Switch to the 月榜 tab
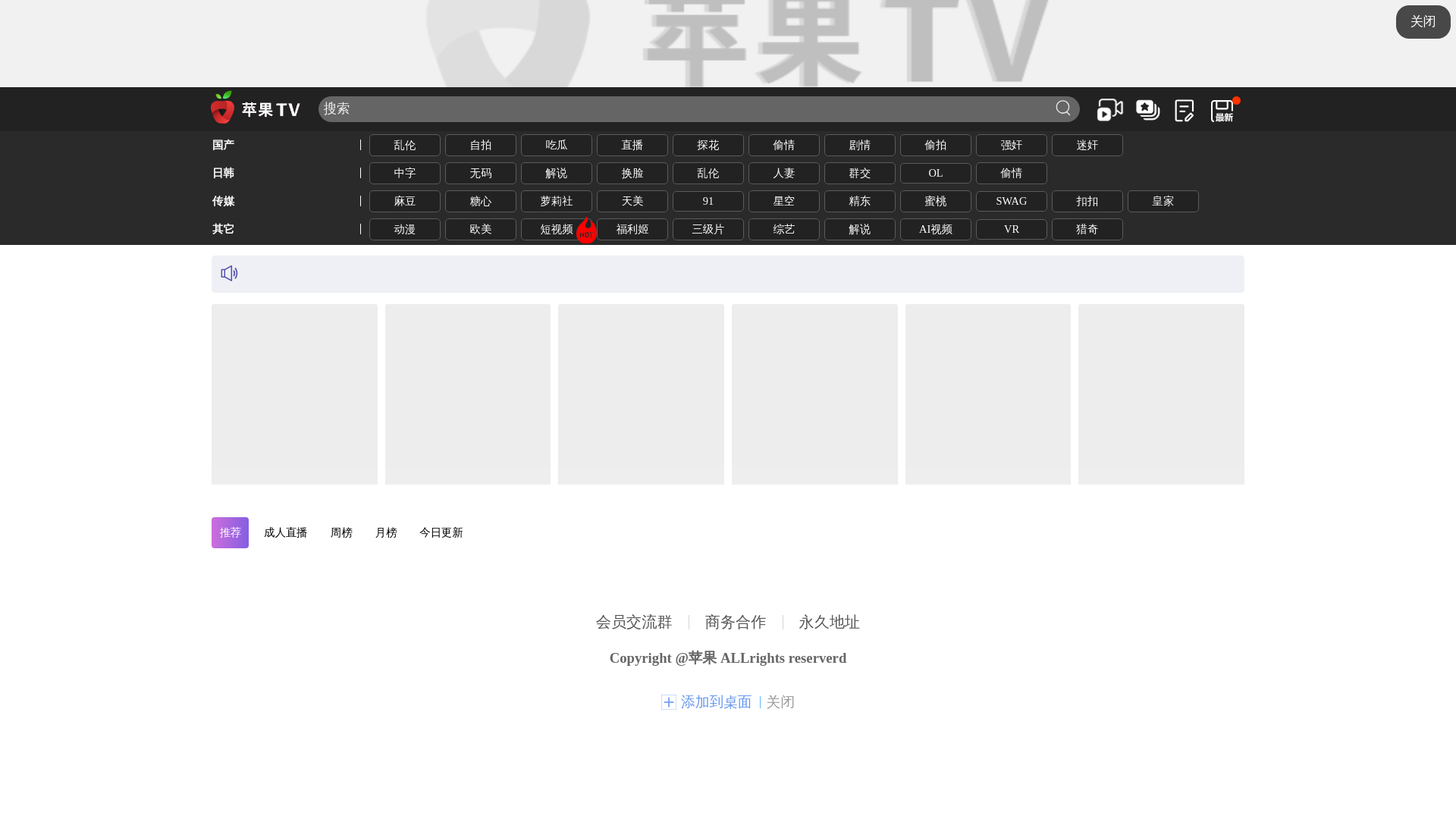 [x=386, y=533]
